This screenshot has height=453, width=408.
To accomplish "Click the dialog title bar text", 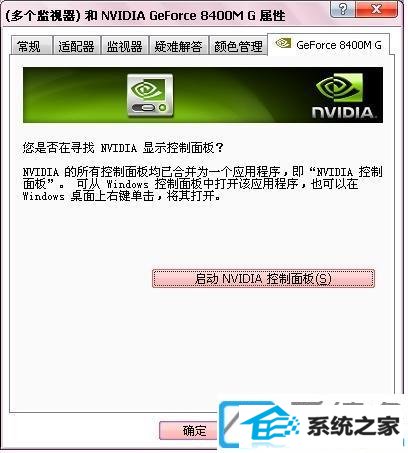I will [145, 15].
